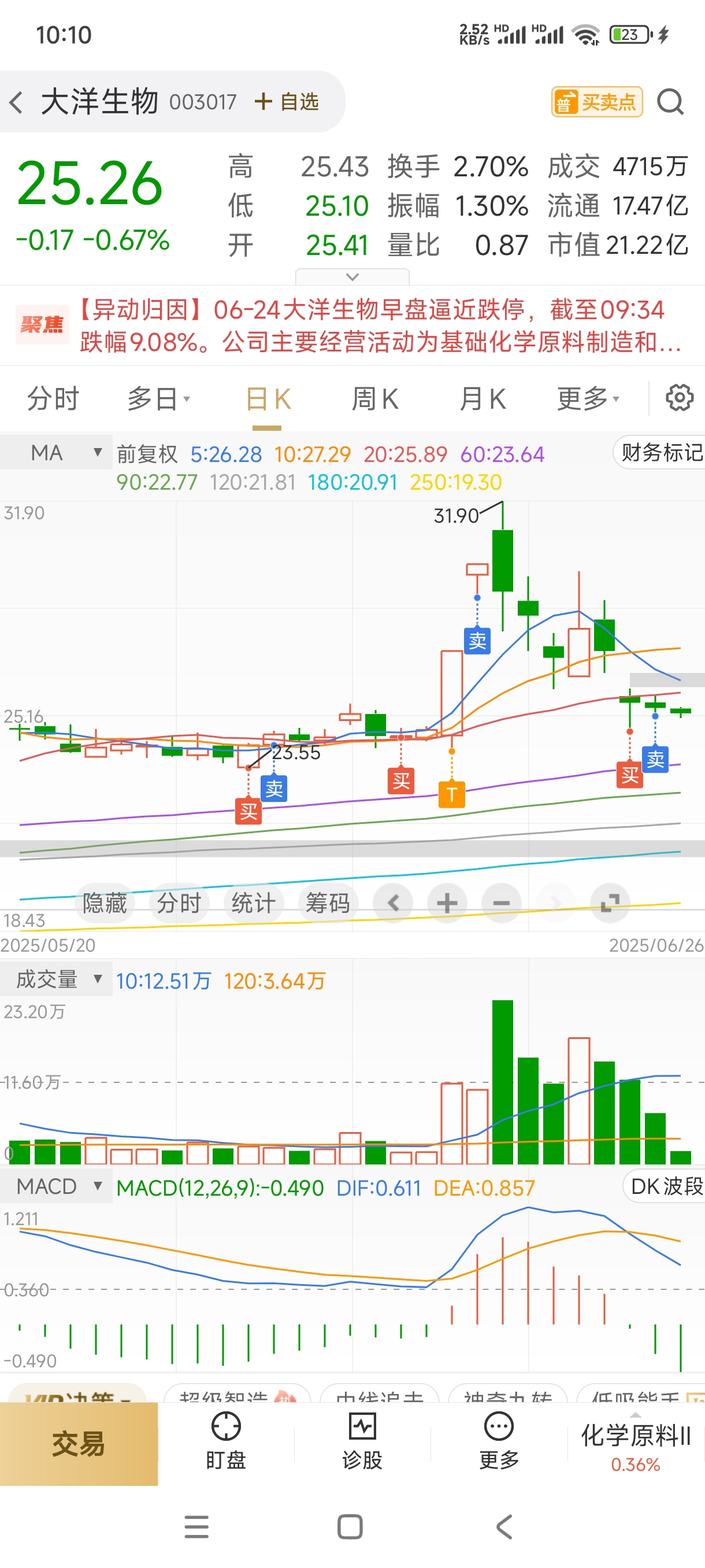
Task: Open the 成交量 indicator dropdown
Action: (x=56, y=979)
